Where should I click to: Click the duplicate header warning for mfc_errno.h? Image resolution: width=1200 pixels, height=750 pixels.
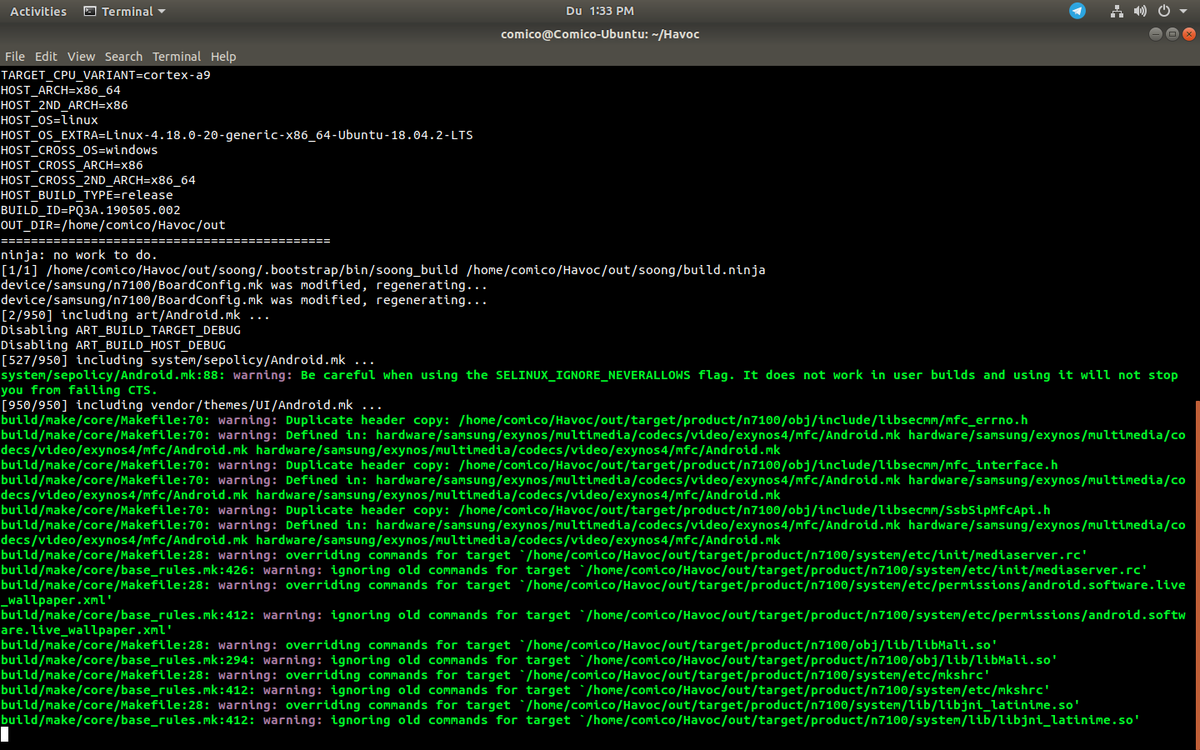[515, 420]
